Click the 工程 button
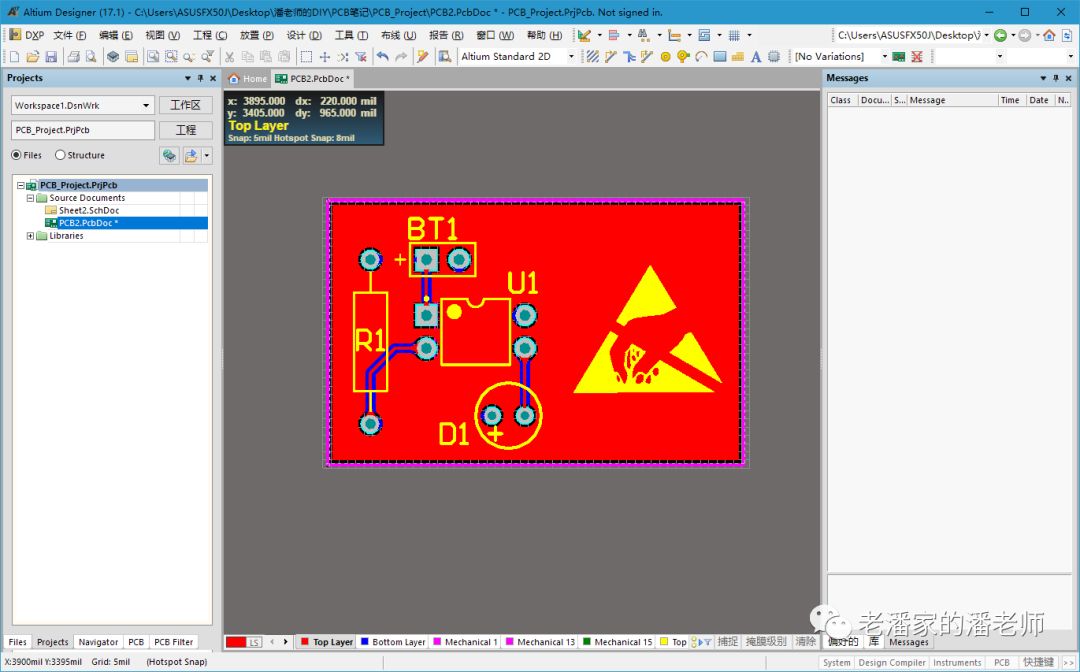Image resolution: width=1080 pixels, height=672 pixels. click(x=185, y=130)
